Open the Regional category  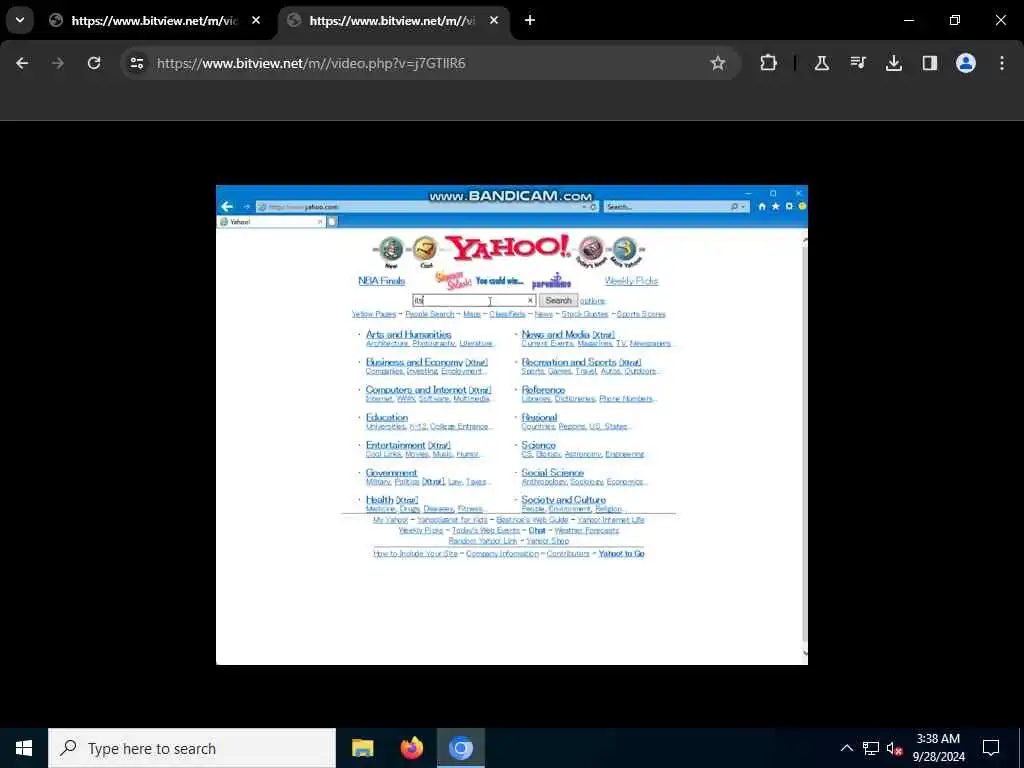tap(539, 417)
